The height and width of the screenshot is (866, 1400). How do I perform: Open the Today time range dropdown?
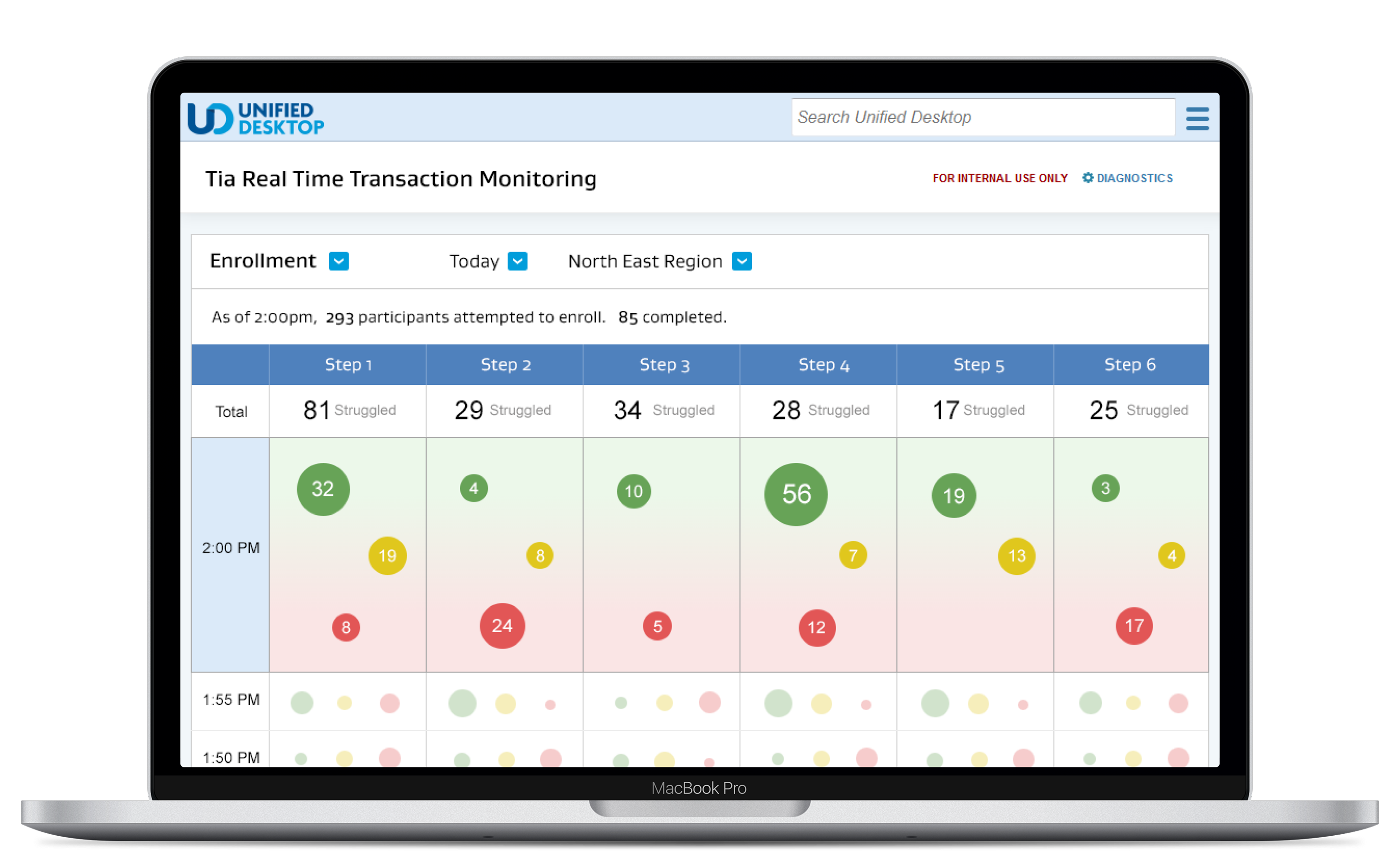(518, 261)
